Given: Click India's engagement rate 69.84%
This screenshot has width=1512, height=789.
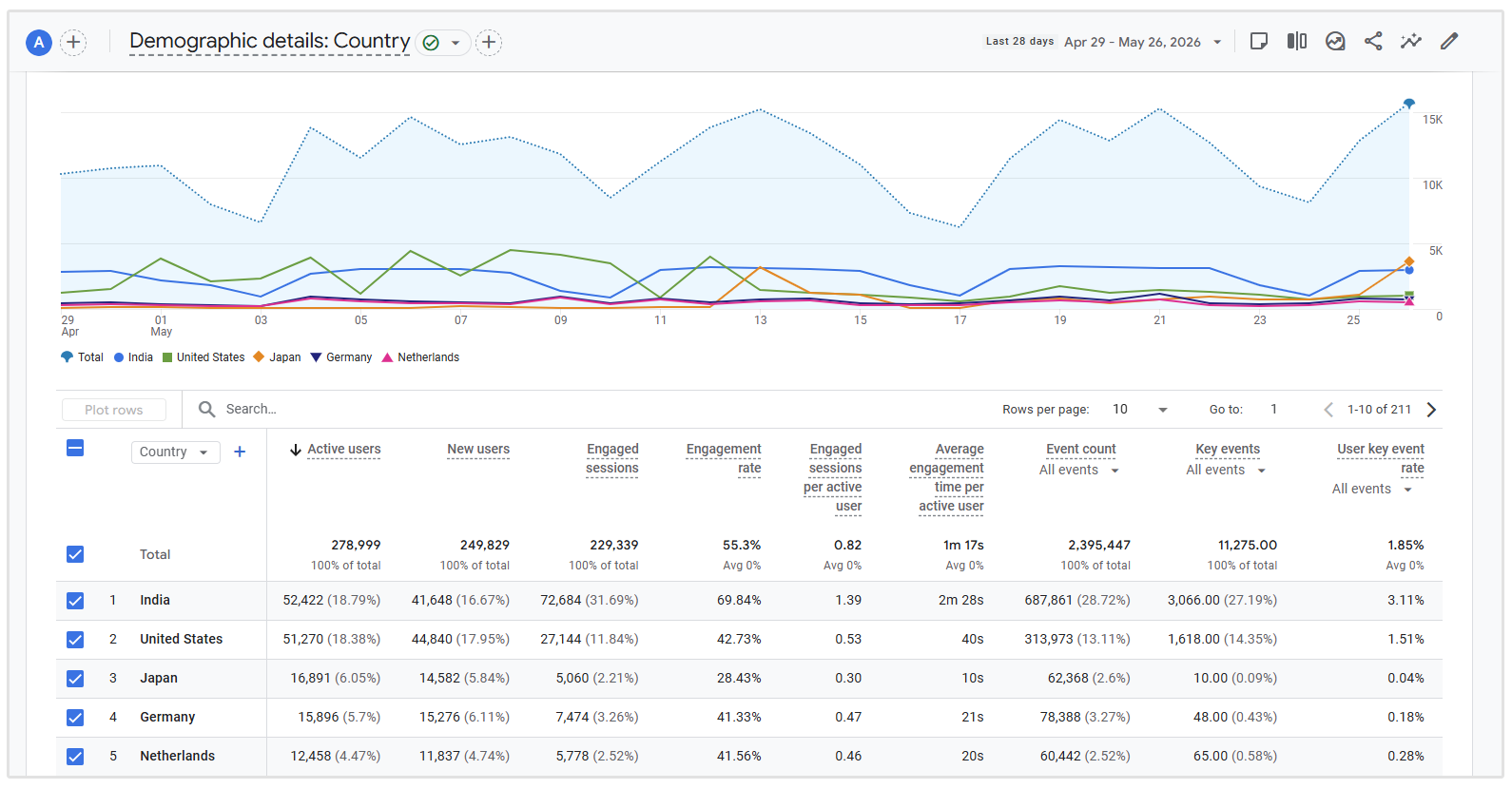Looking at the screenshot, I should pos(739,601).
